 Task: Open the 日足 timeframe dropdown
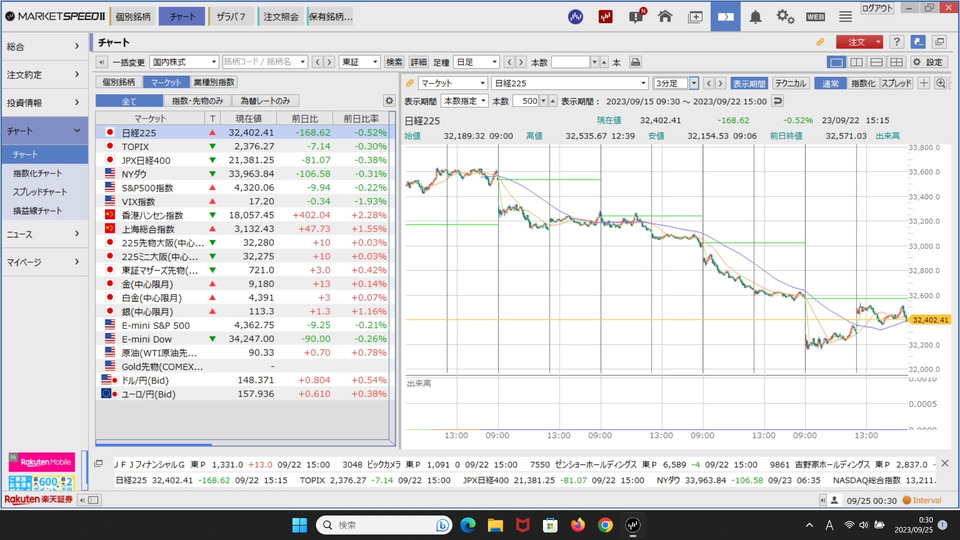coord(476,62)
